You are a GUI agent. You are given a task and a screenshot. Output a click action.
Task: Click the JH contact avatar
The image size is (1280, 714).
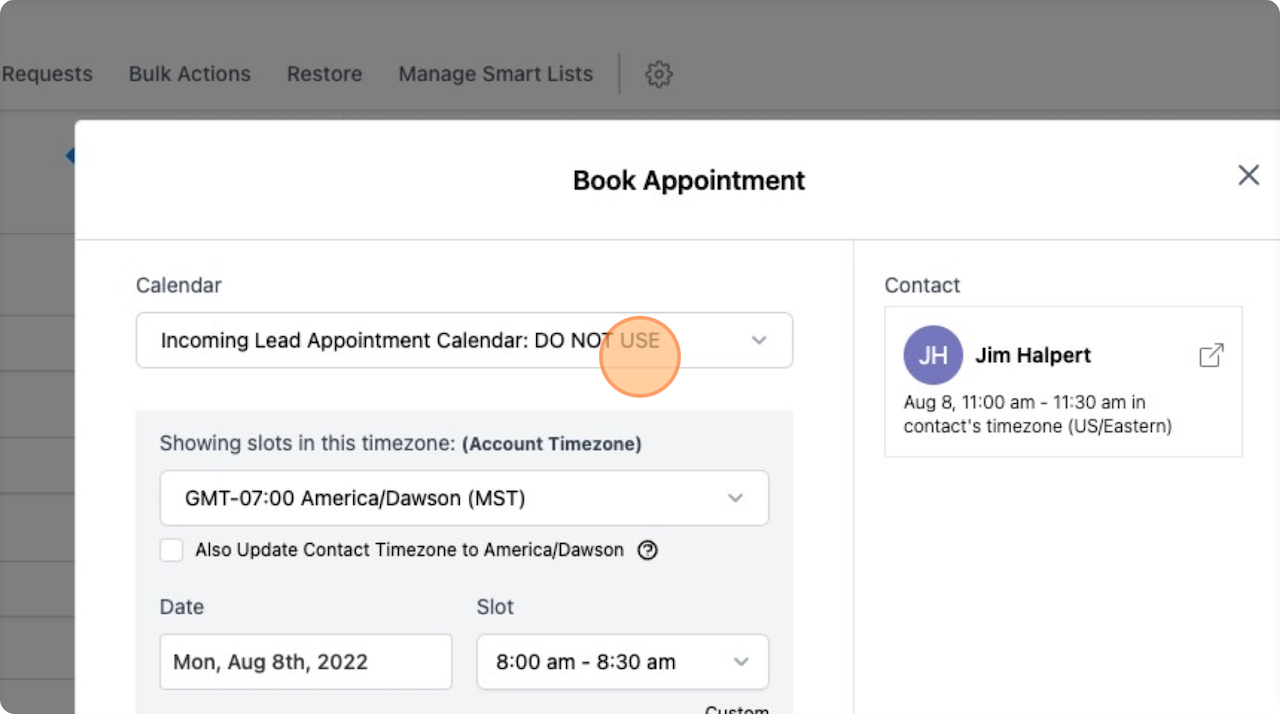(x=932, y=355)
